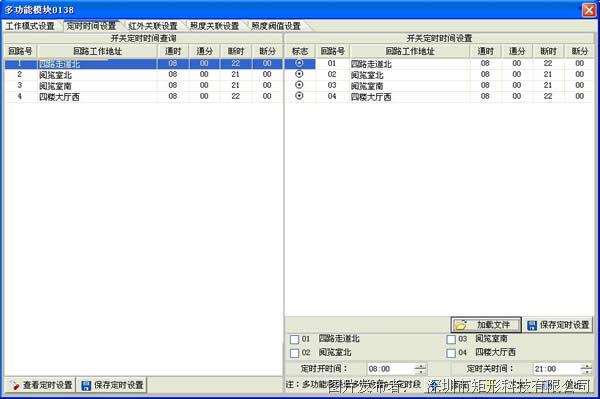Check the 02 阅览室北 checkbox

[x=294, y=353]
